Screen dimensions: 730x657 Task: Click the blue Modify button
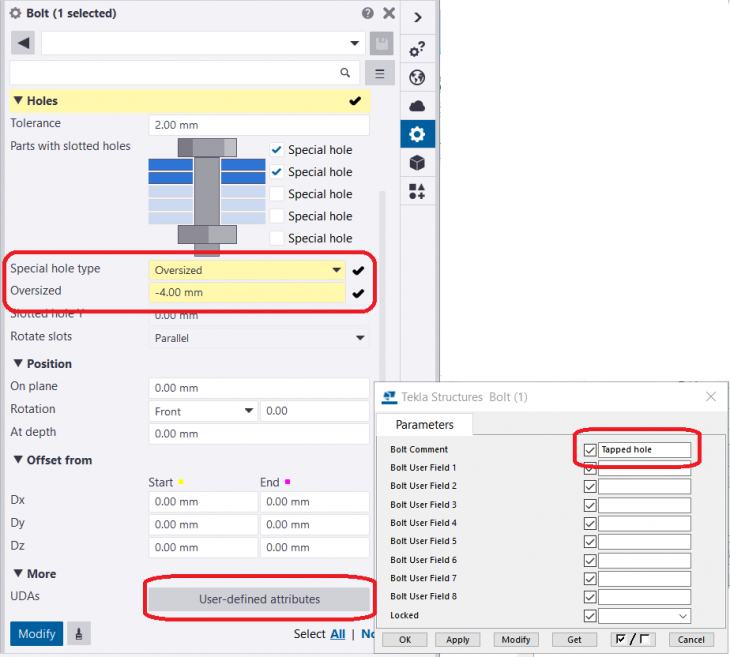tap(37, 634)
